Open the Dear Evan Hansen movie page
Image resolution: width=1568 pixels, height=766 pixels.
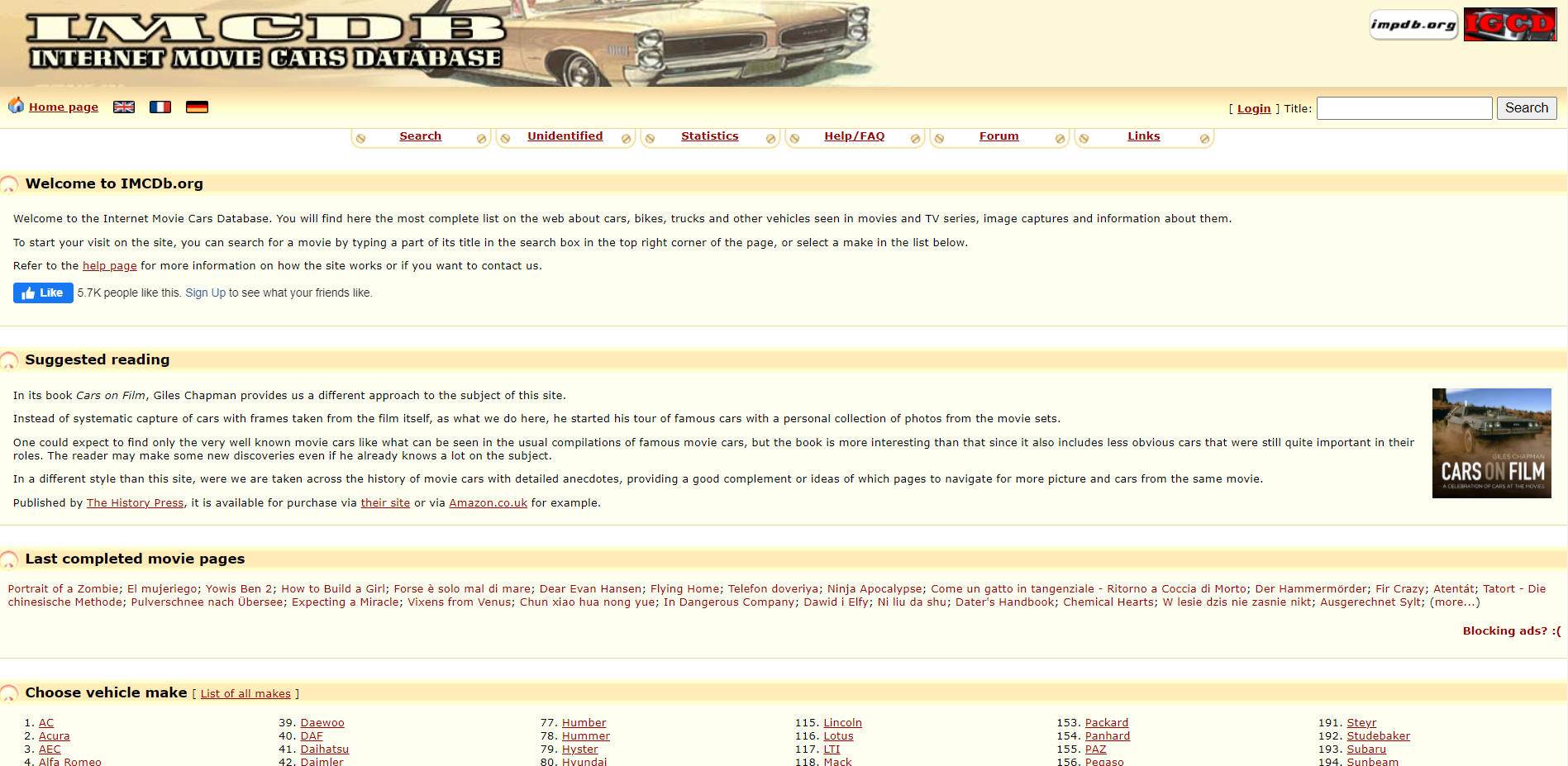click(590, 589)
